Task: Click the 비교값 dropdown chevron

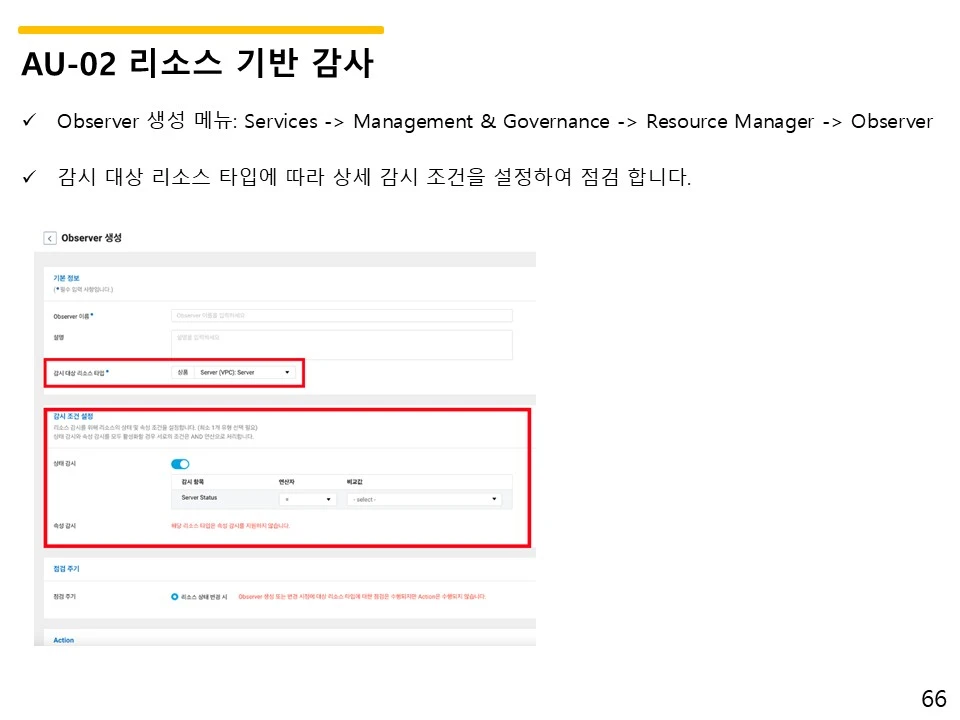Action: click(x=493, y=498)
